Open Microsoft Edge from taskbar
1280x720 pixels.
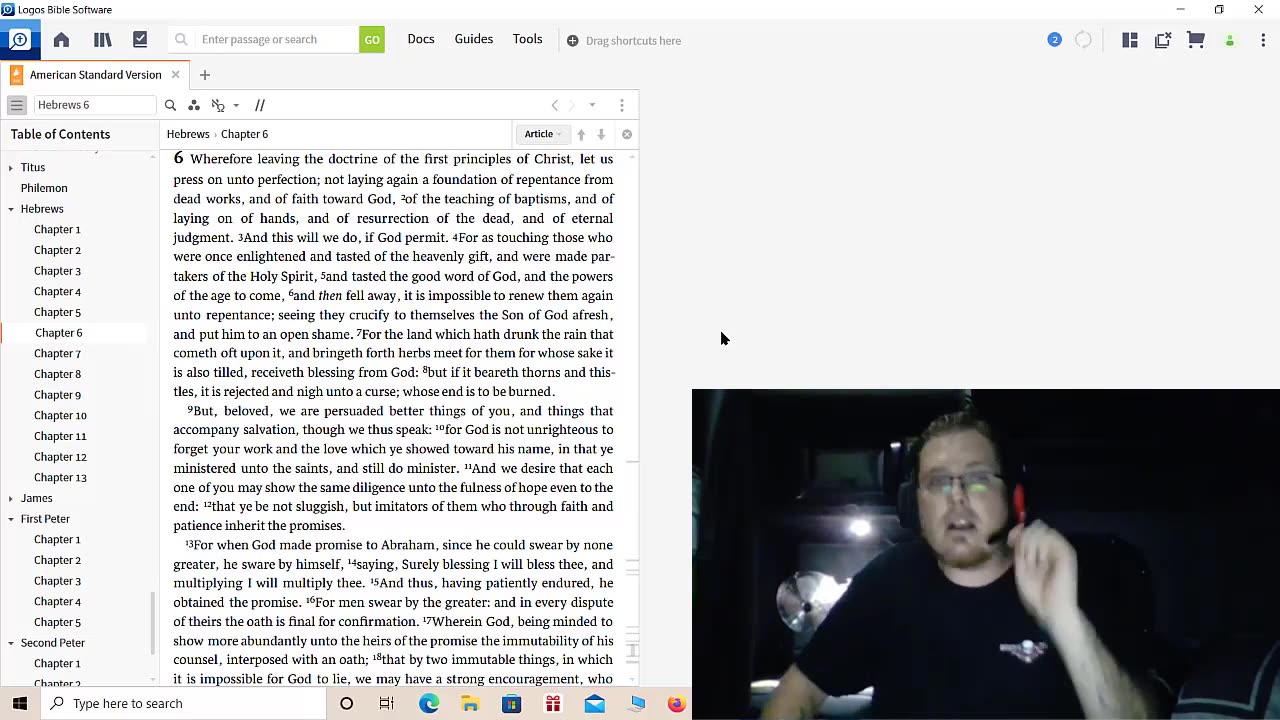tap(429, 703)
